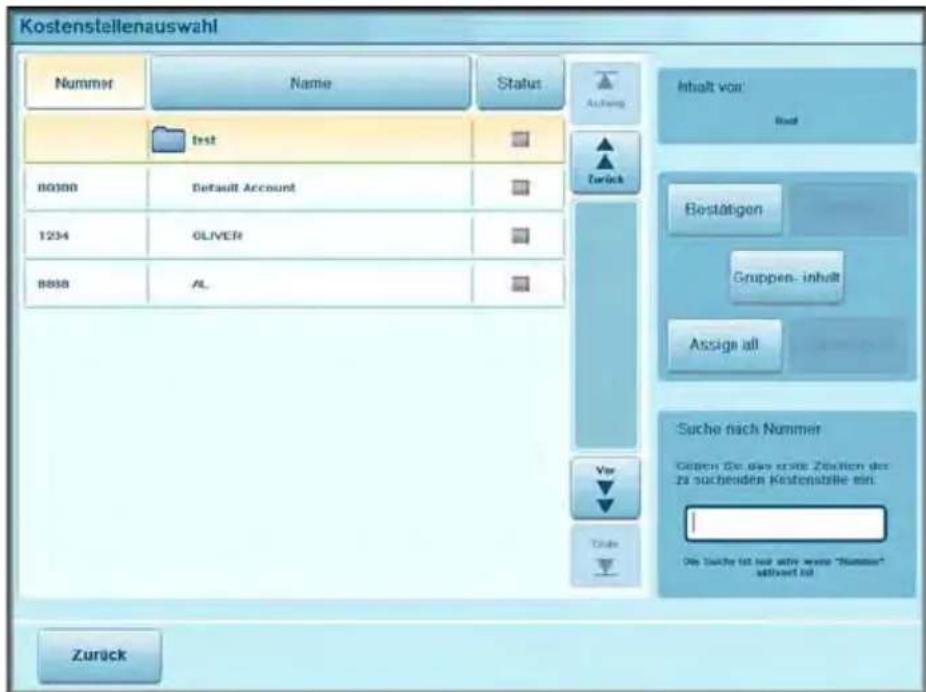Open the test folder icon
This screenshot has height=692, width=926.
coord(168,140)
